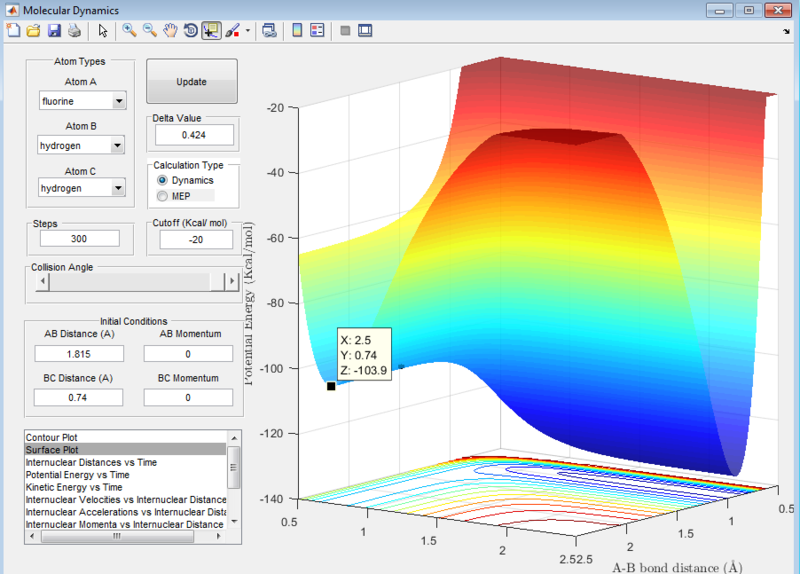
Task: Enable the Rotate 3D tool
Action: [190, 31]
